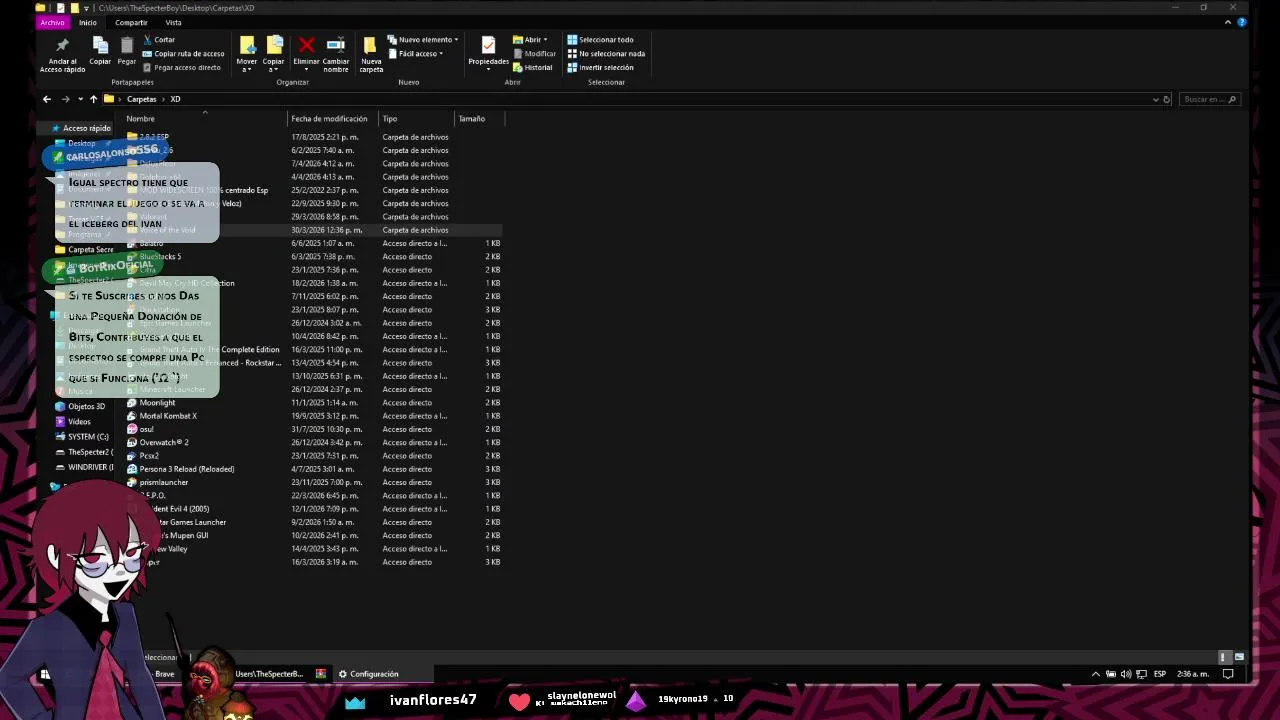This screenshot has width=1280, height=720.
Task: Open the notification center icon
Action: [x=1228, y=674]
